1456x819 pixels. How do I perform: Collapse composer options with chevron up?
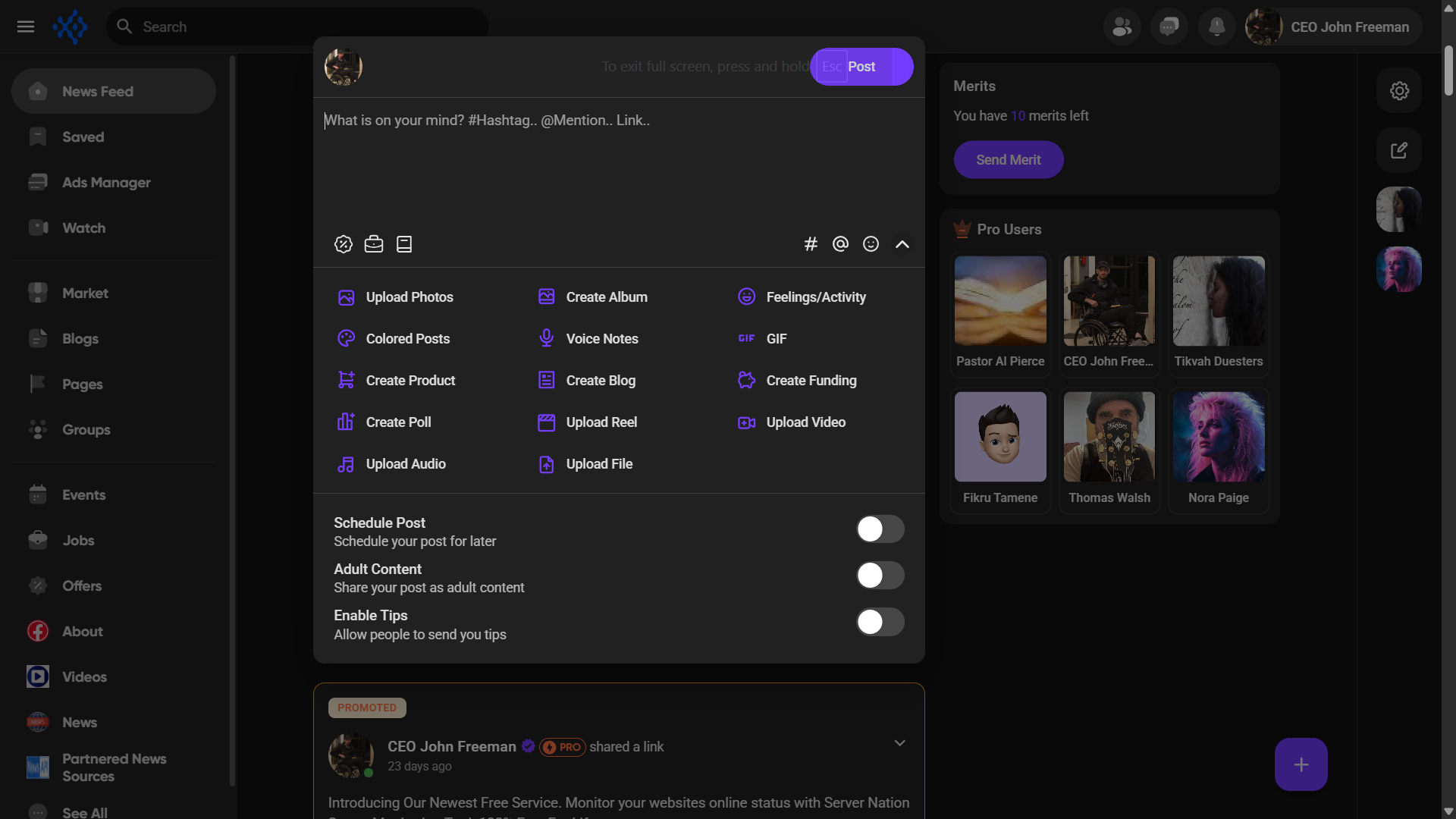(x=902, y=244)
